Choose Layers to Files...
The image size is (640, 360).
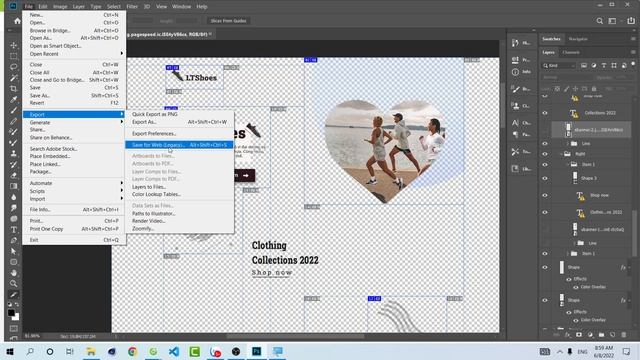(x=179, y=187)
